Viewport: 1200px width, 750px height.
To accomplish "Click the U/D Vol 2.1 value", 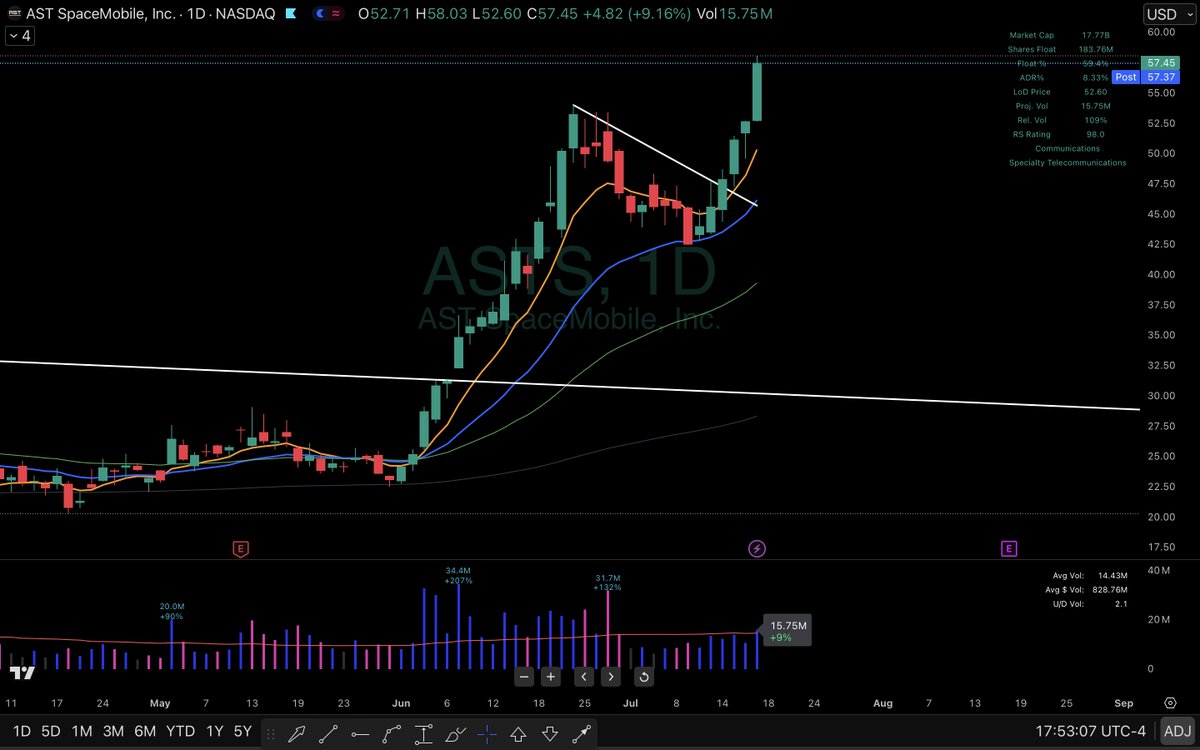I will (1122, 604).
